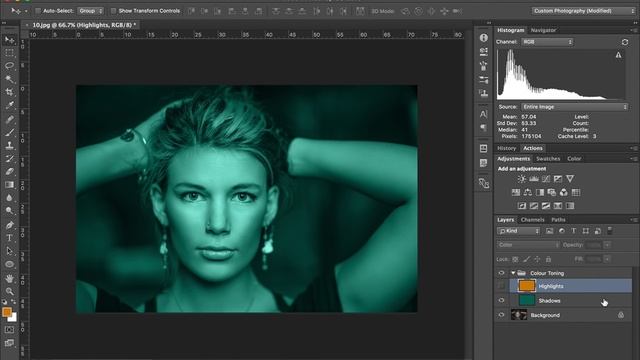This screenshot has width=640, height=360.
Task: Switch to the Color tab
Action: tap(574, 159)
